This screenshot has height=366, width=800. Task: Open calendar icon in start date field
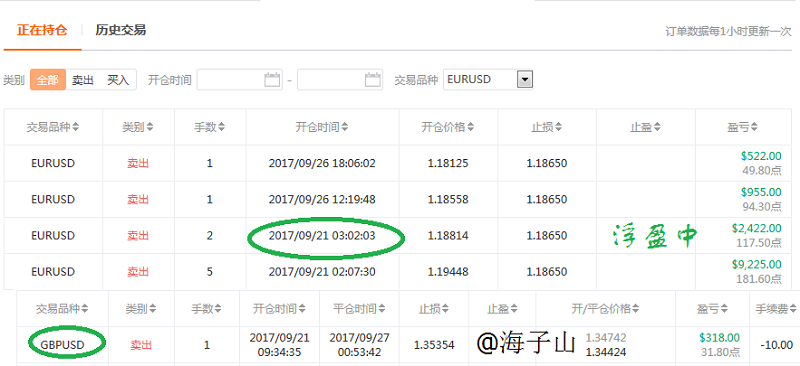[x=272, y=80]
